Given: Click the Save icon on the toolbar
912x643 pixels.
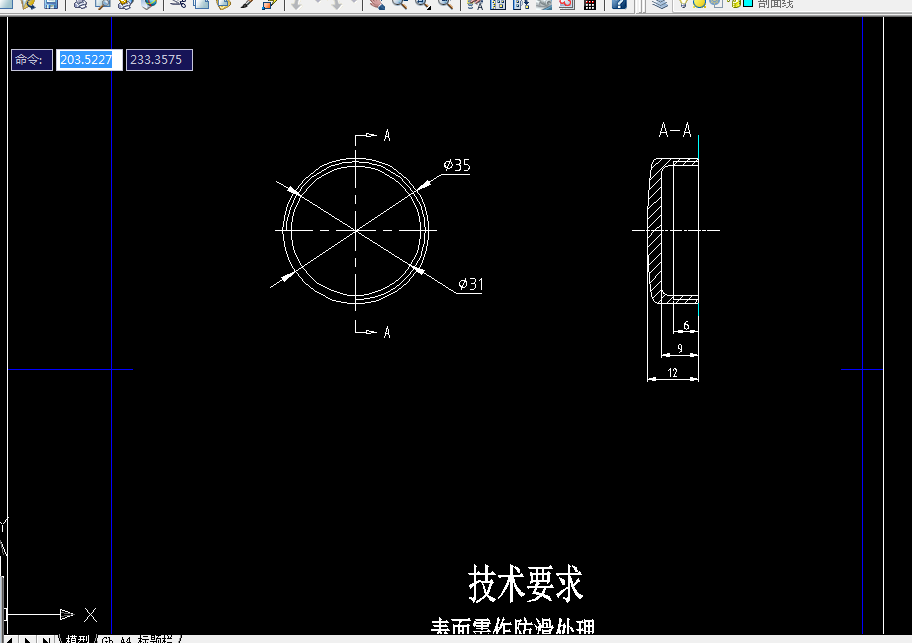Looking at the screenshot, I should coord(50,5).
